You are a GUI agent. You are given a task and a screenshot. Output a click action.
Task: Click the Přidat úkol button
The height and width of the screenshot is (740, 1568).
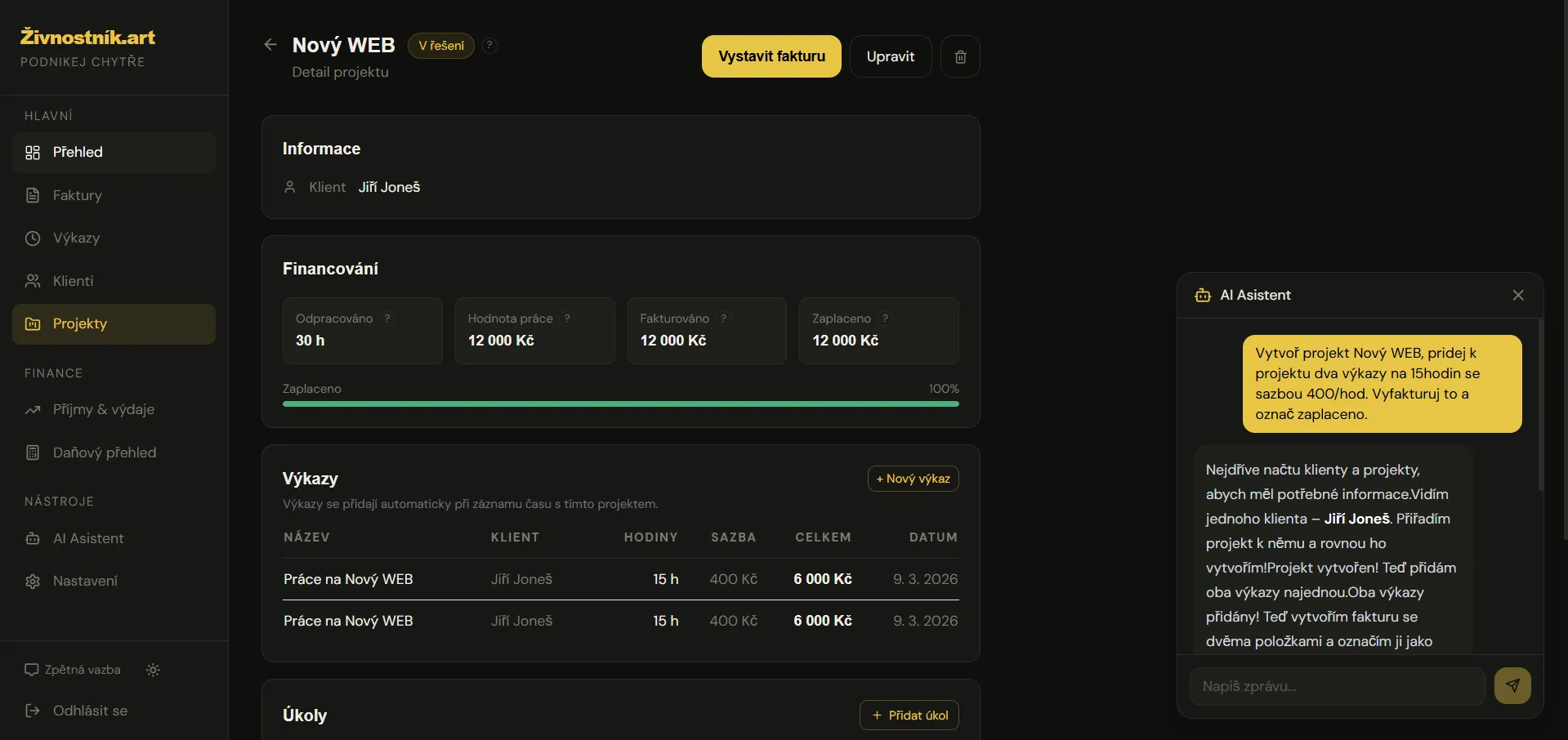[x=909, y=715]
